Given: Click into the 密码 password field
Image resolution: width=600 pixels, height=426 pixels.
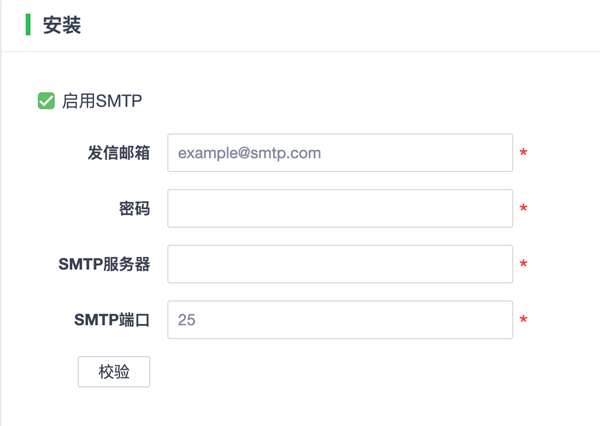Looking at the screenshot, I should [x=340, y=209].
